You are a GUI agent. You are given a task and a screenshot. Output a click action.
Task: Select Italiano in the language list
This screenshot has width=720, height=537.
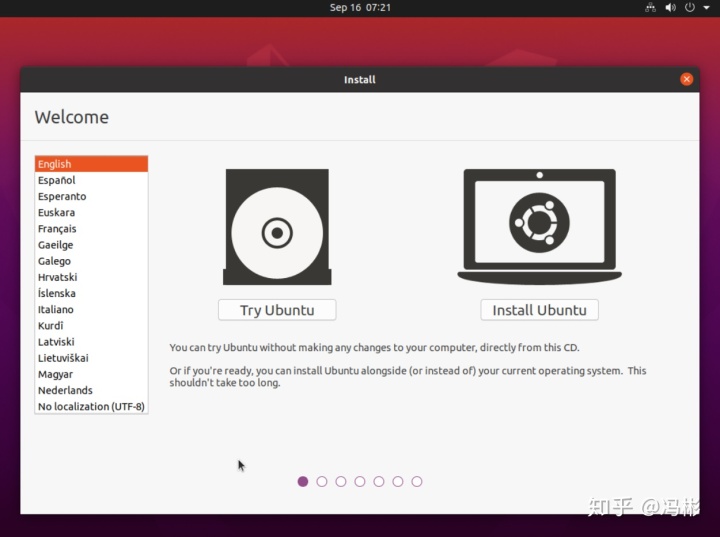point(91,310)
